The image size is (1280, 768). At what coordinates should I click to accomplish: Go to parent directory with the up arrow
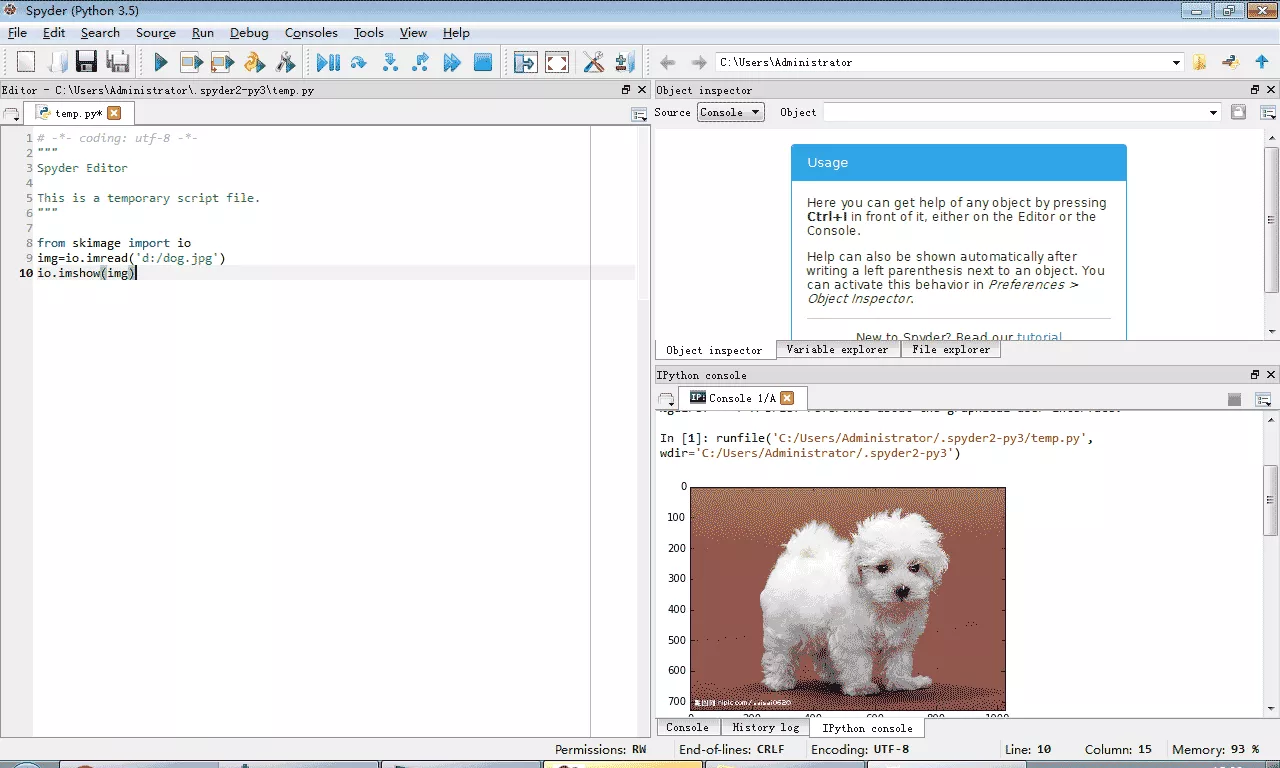coord(1262,62)
